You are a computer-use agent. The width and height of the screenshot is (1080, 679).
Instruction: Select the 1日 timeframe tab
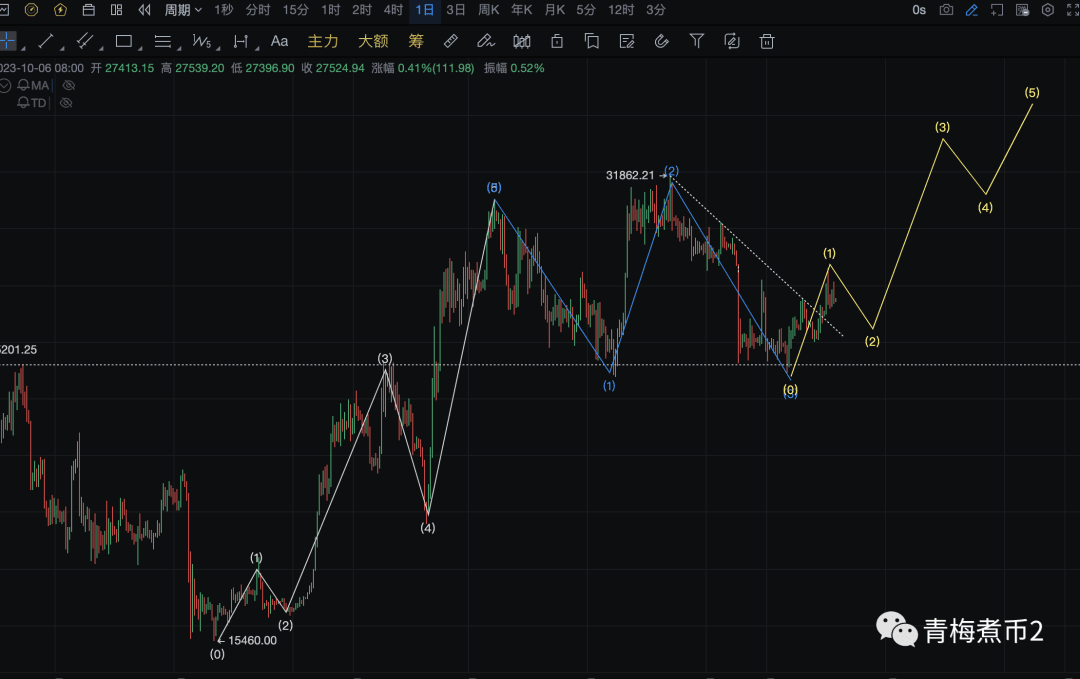coord(425,10)
